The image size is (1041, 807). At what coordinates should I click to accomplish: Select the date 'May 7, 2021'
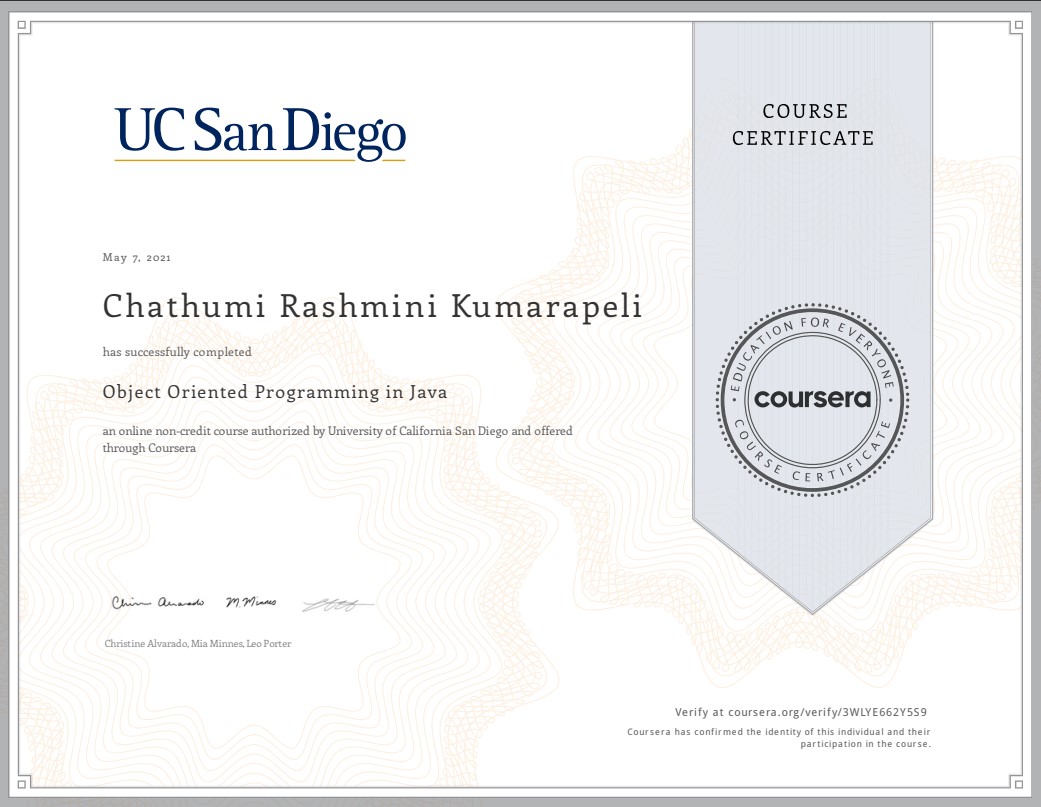tap(137, 257)
